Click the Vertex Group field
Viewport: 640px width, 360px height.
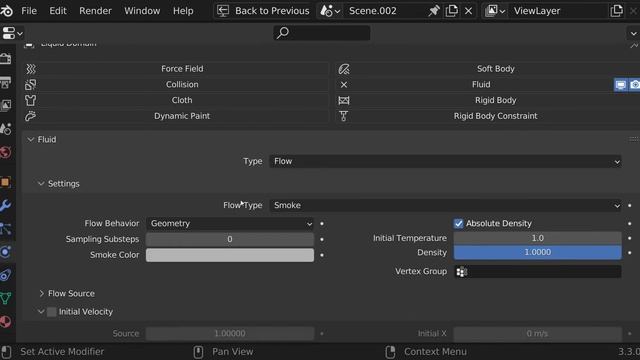(x=538, y=271)
